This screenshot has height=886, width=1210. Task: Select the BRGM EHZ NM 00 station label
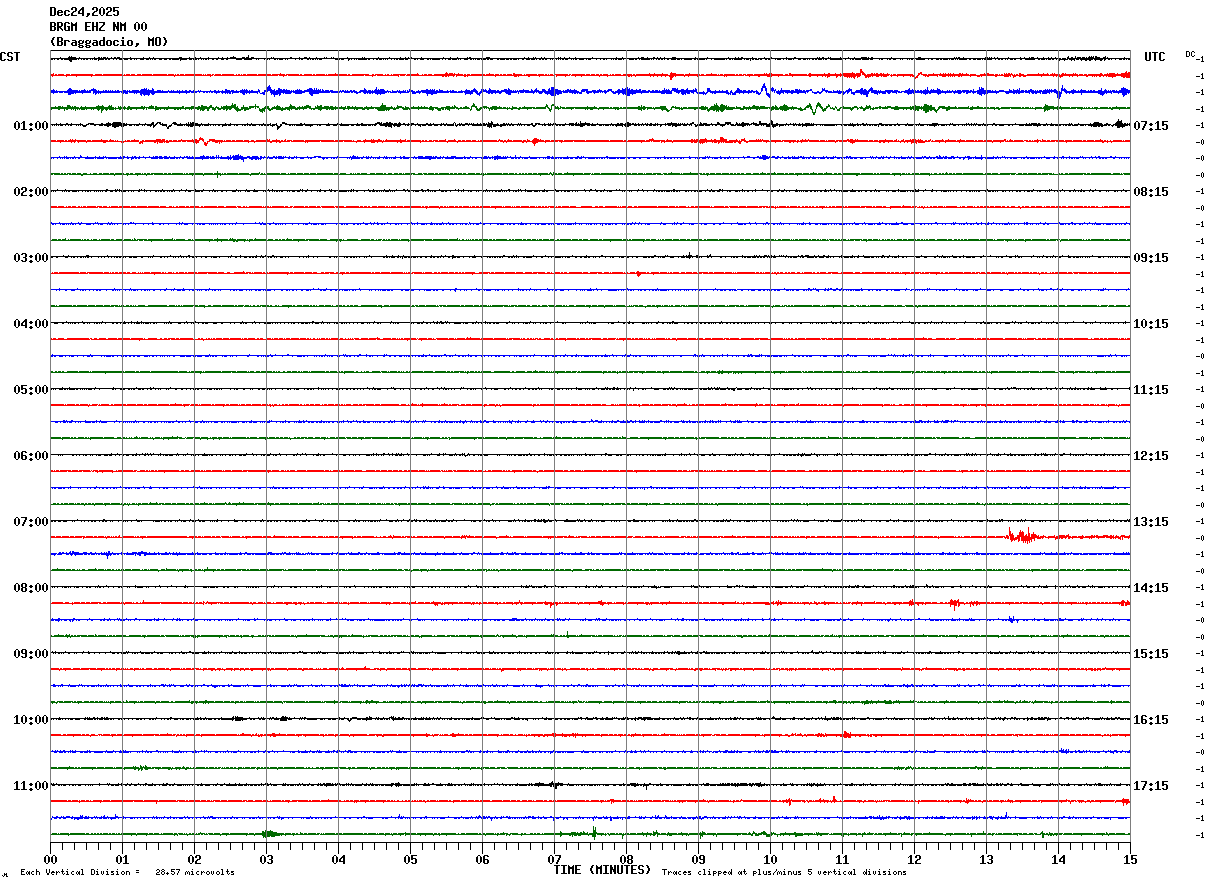[x=98, y=27]
